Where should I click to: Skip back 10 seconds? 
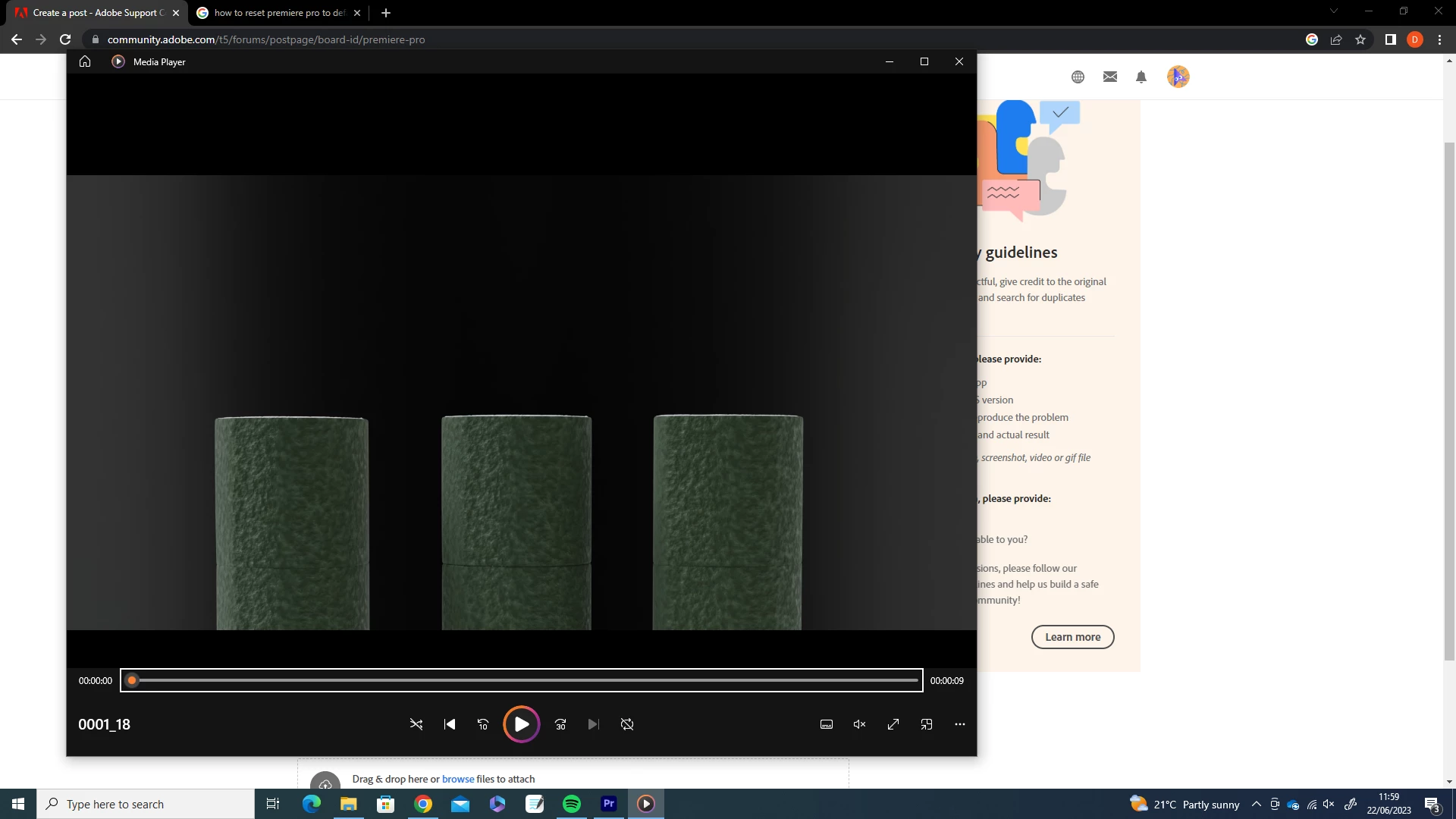point(483,724)
